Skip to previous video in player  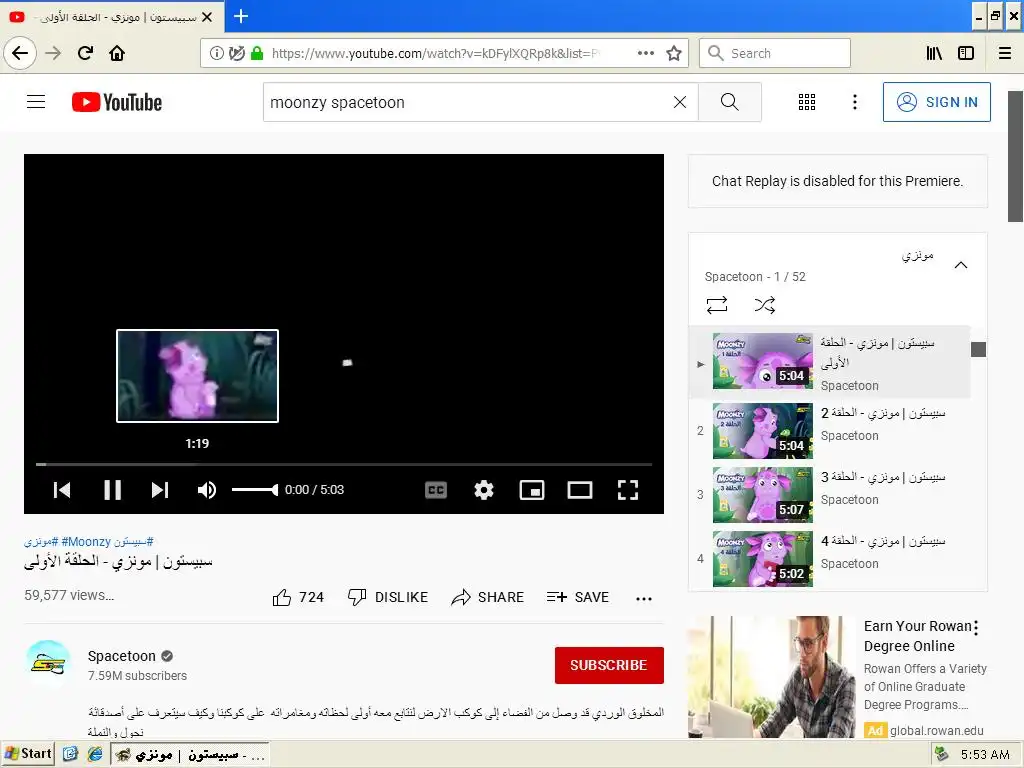[62, 490]
